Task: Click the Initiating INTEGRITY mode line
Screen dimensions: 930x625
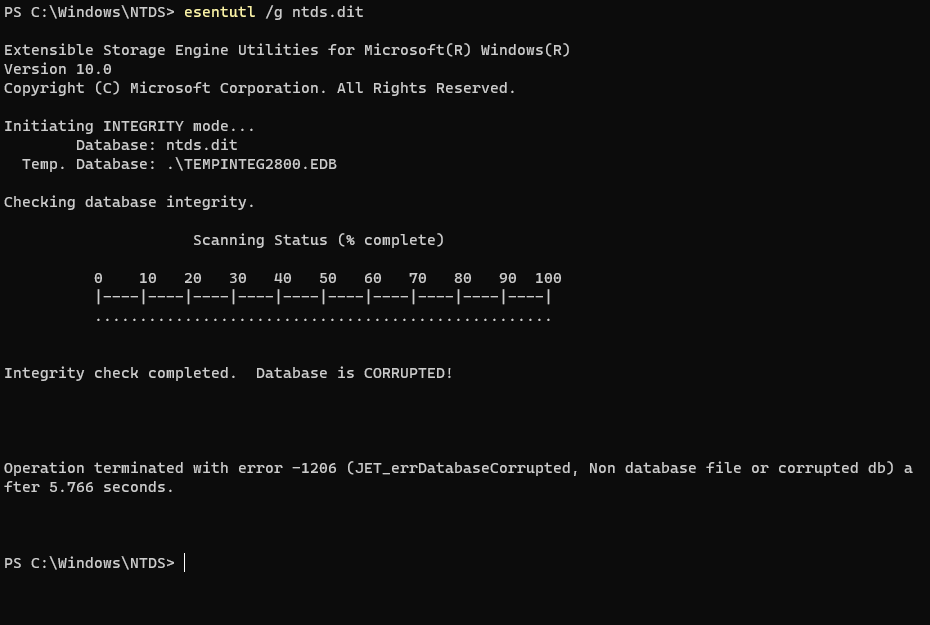Action: (129, 126)
